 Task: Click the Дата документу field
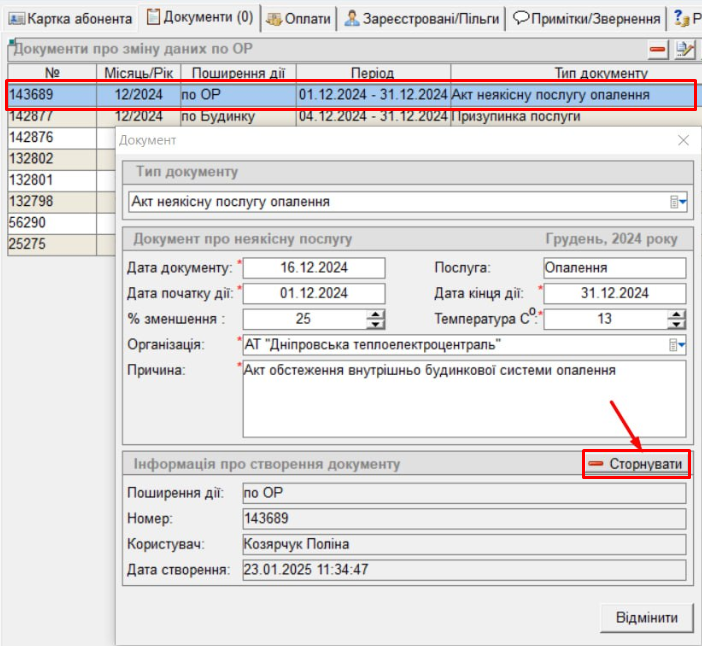314,268
